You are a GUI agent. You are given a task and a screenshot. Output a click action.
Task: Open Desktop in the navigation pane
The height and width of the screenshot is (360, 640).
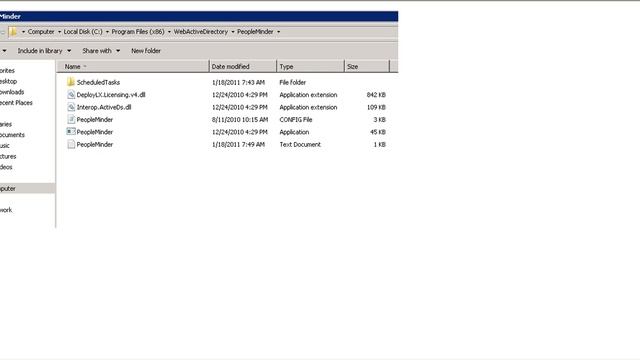pos(8,81)
